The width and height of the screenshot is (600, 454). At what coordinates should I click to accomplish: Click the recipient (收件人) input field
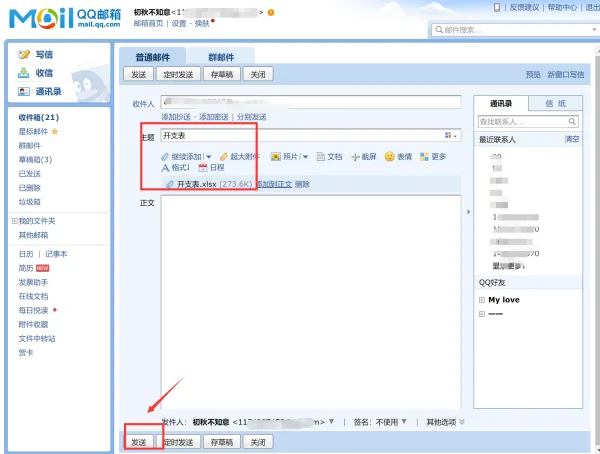tap(311, 102)
